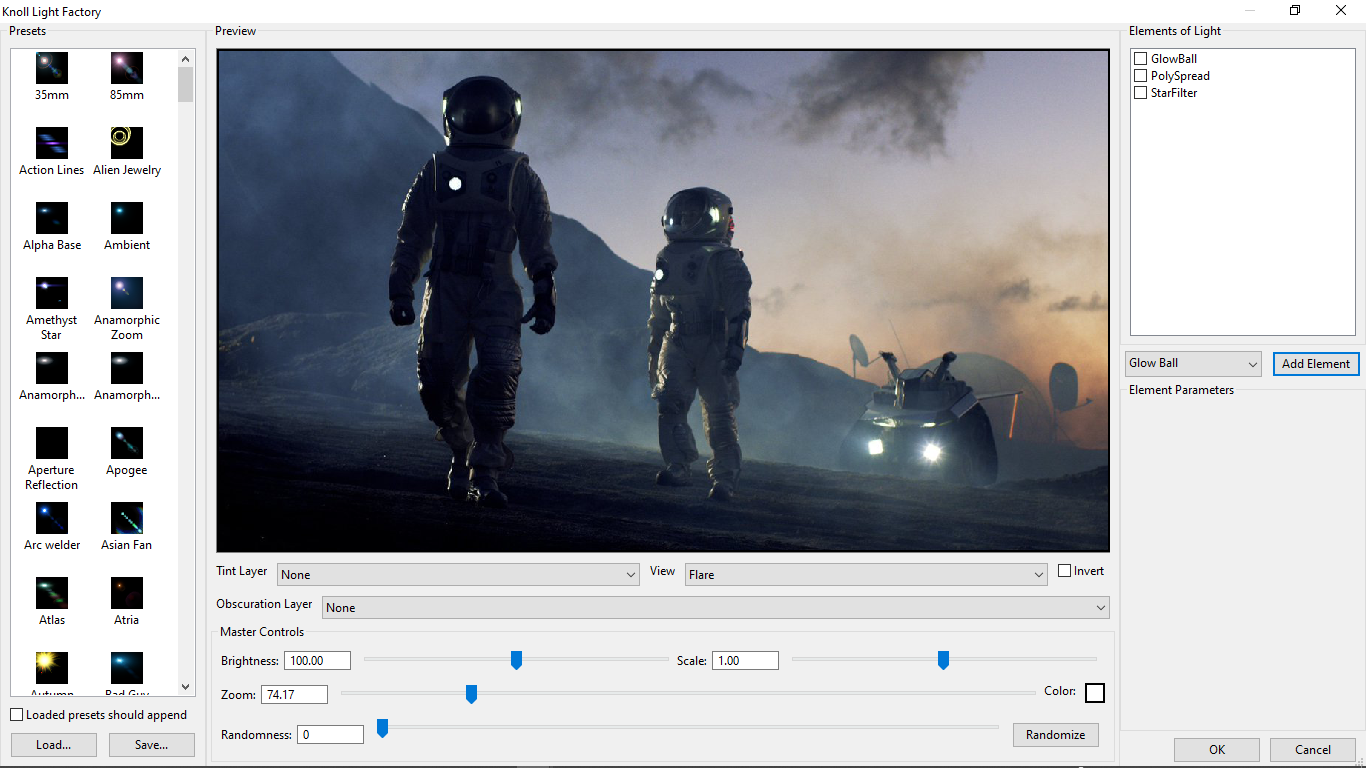
Task: Open the Tint Layer dropdown
Action: (458, 575)
